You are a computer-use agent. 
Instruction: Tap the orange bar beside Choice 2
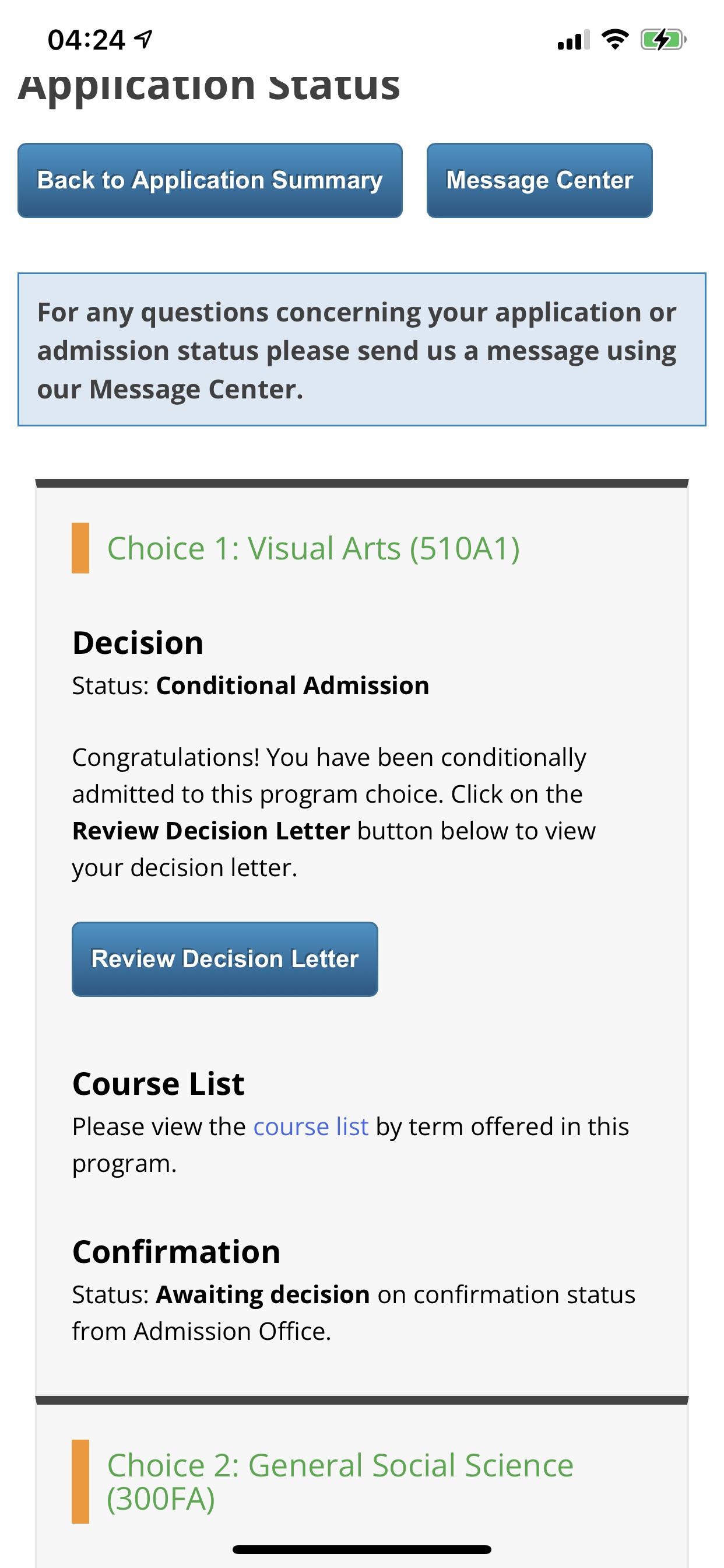81,1482
